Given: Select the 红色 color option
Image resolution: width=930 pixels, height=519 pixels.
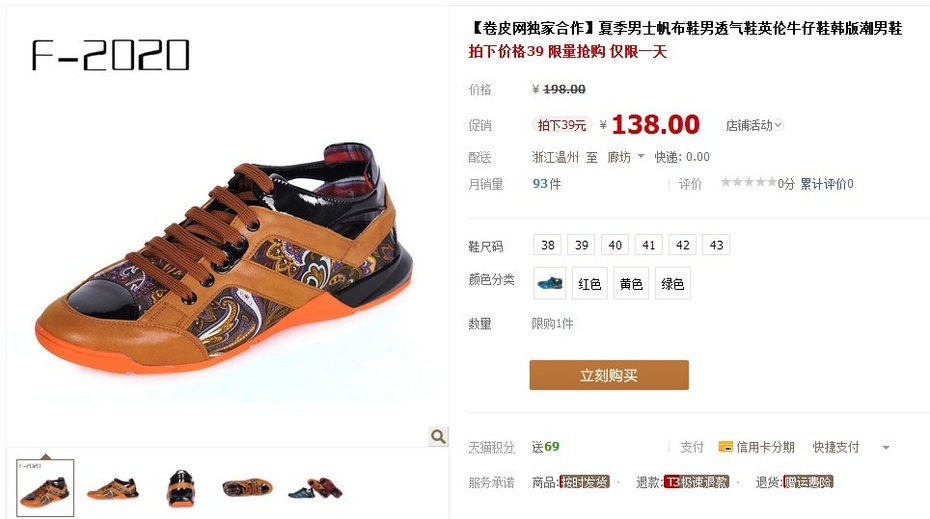Looking at the screenshot, I should click(x=590, y=284).
